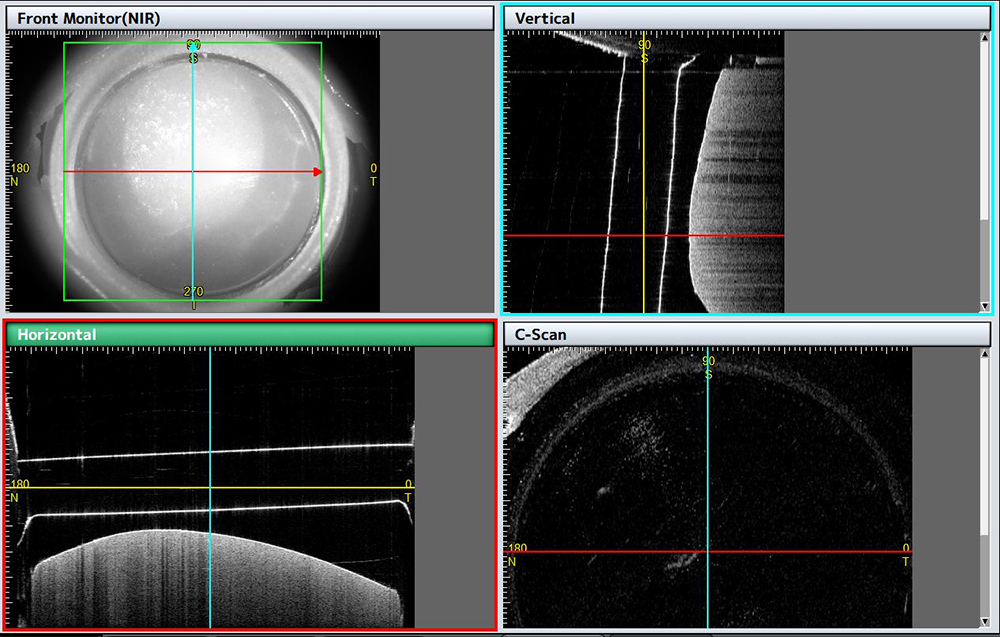The height and width of the screenshot is (637, 1000).
Task: Click the "270" label in Front Monitor
Action: click(x=193, y=291)
